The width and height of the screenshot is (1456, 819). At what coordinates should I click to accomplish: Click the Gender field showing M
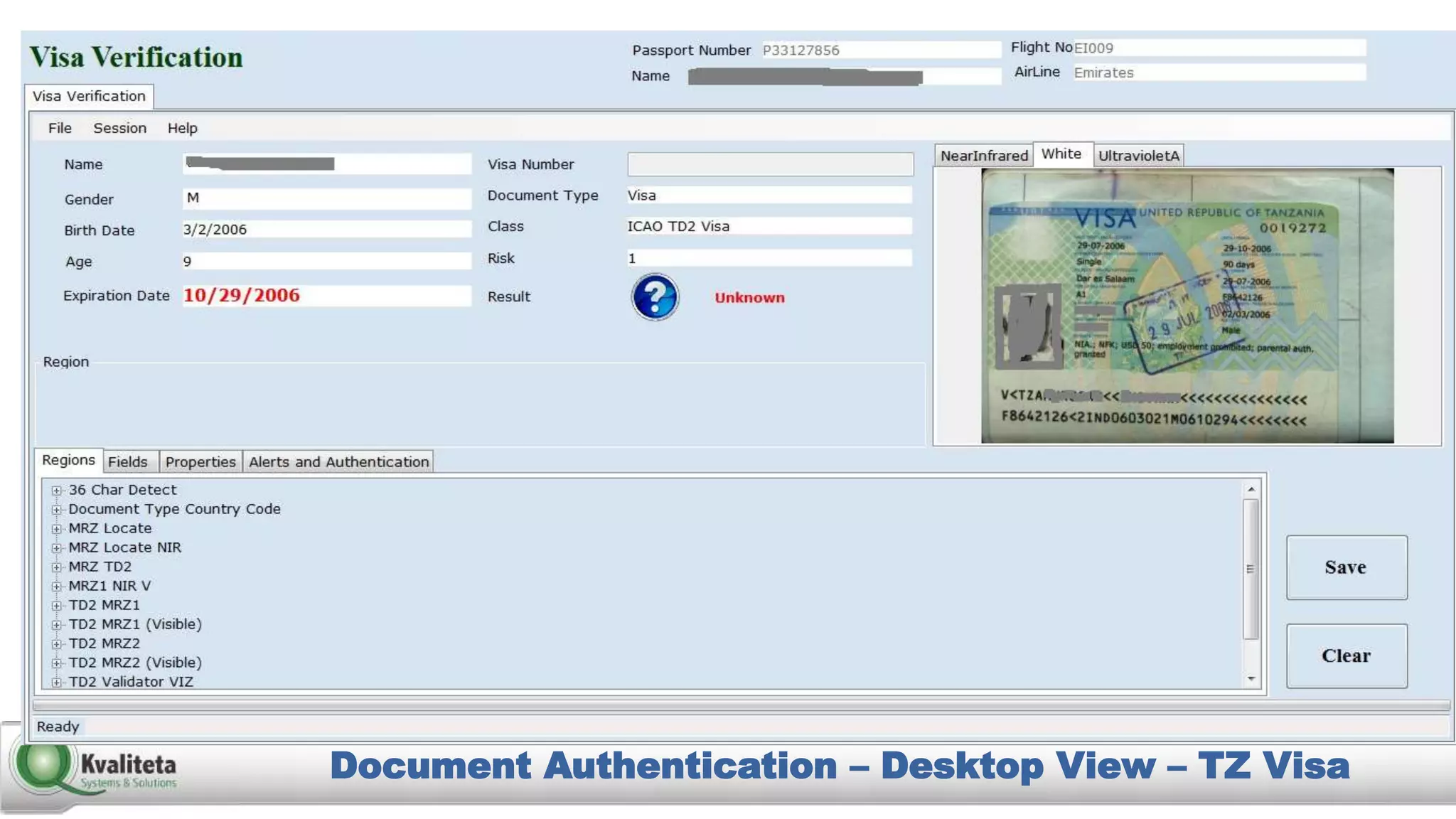(x=326, y=198)
